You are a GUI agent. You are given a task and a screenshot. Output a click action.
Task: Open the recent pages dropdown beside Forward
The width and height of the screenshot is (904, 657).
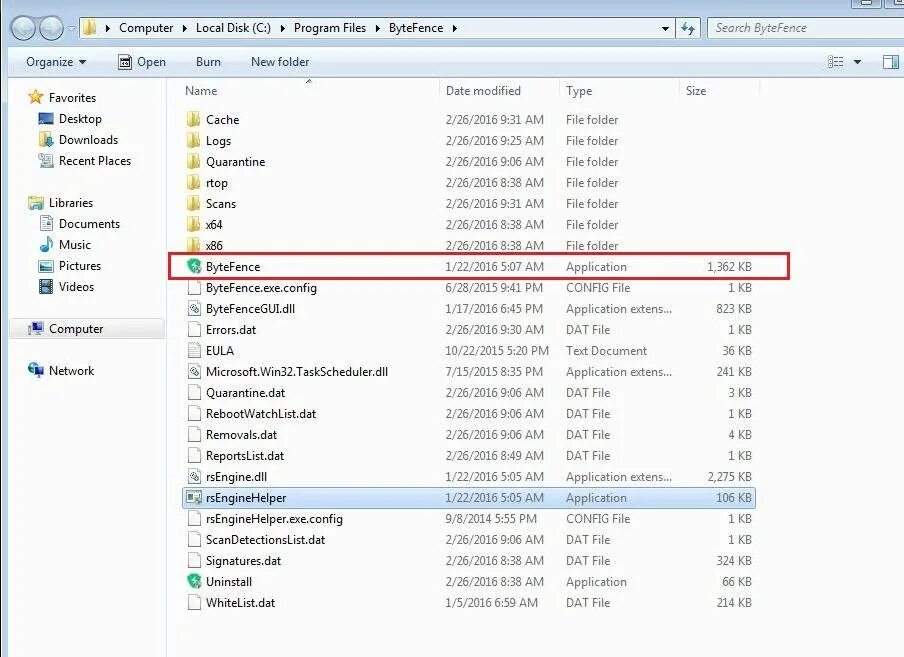pos(71,28)
